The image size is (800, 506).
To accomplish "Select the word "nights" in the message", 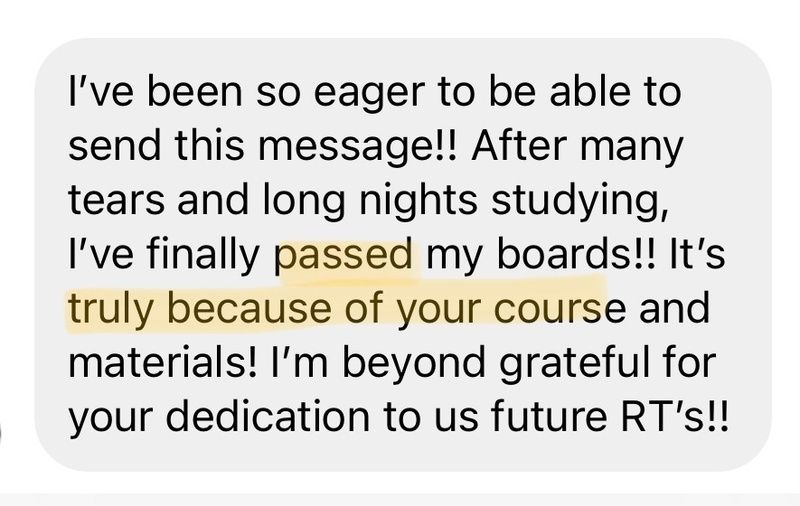I will click(418, 201).
